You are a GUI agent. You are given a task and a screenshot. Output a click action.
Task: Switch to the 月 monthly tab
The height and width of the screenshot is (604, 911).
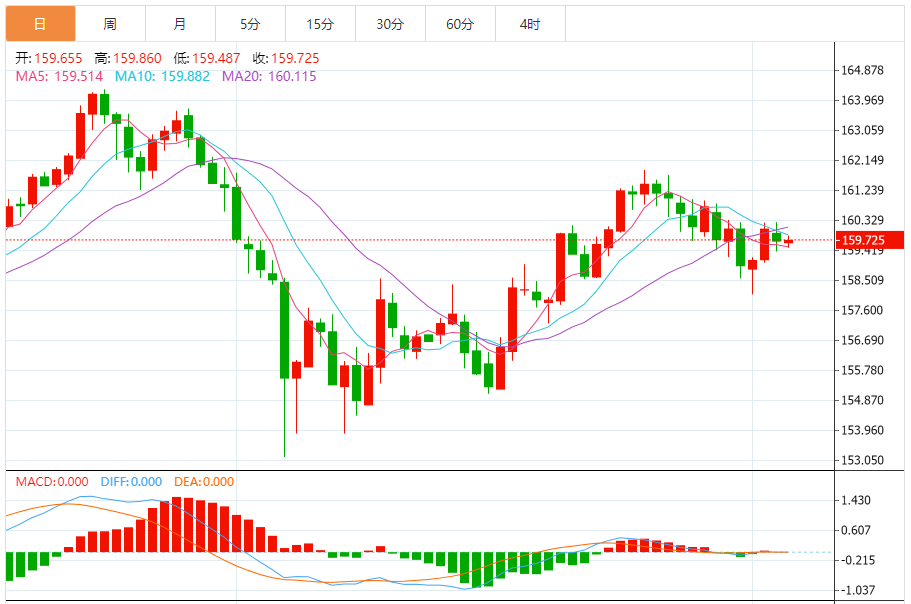tap(180, 24)
